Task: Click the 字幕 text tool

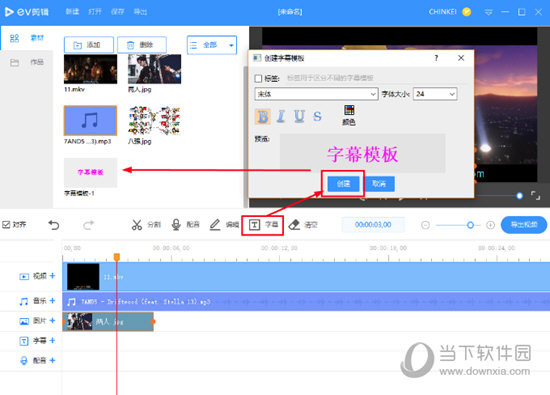Action: coord(263,225)
